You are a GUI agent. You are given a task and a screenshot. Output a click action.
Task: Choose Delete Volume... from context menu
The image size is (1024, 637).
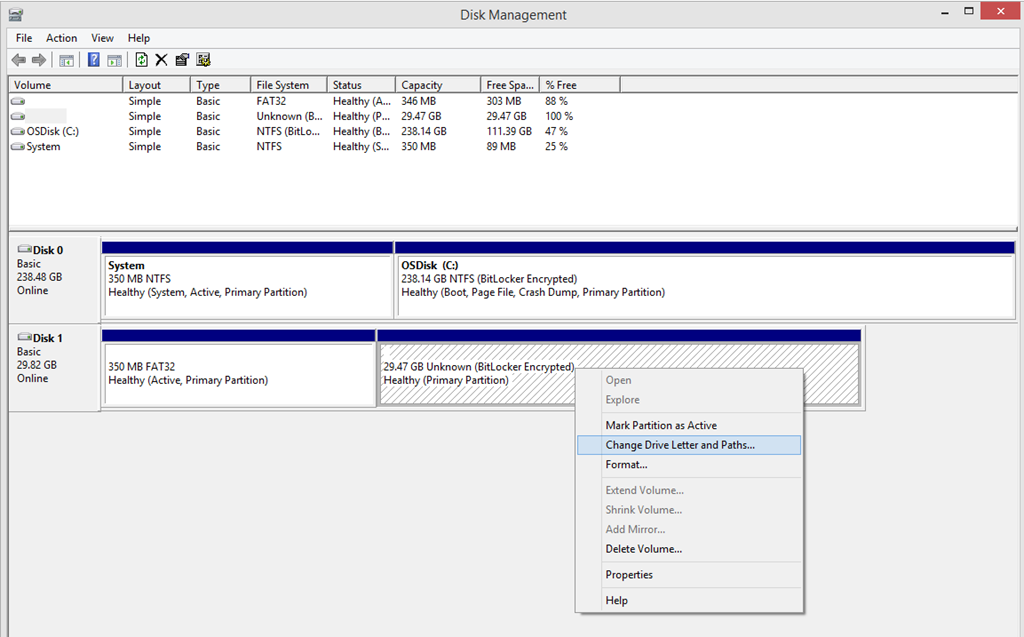[643, 549]
